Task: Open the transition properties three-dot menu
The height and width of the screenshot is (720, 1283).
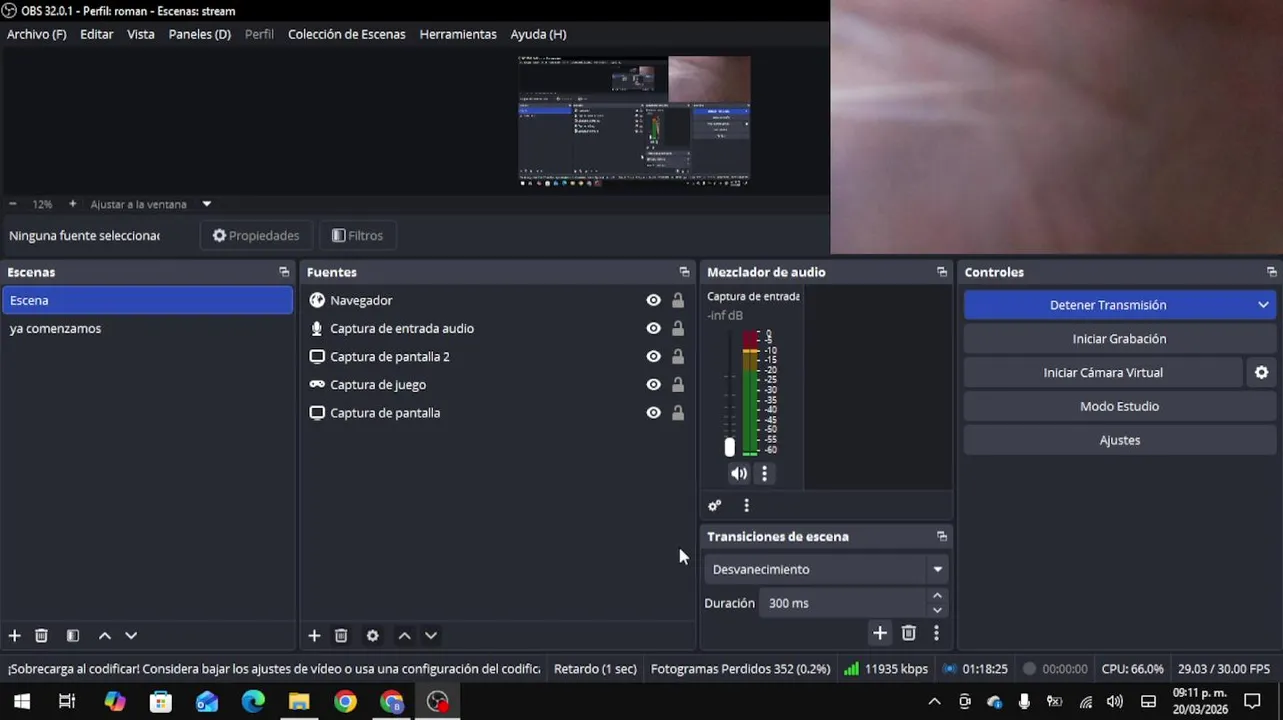Action: pos(936,633)
